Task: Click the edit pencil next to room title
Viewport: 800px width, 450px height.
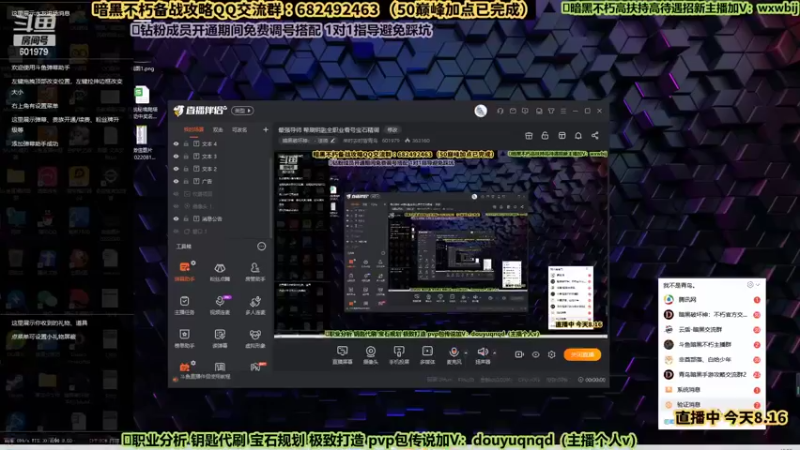Action: 333,140
